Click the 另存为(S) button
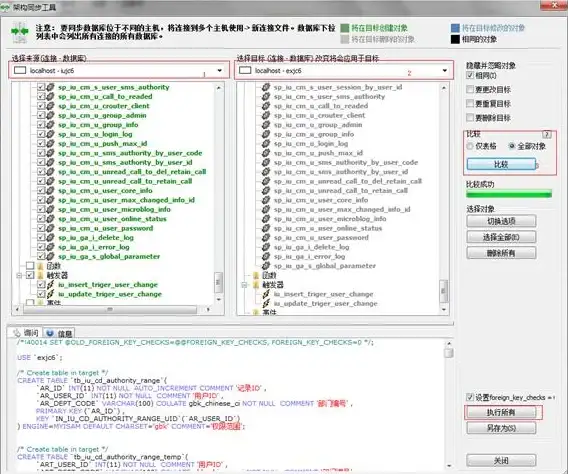568x474 pixels. (501, 428)
